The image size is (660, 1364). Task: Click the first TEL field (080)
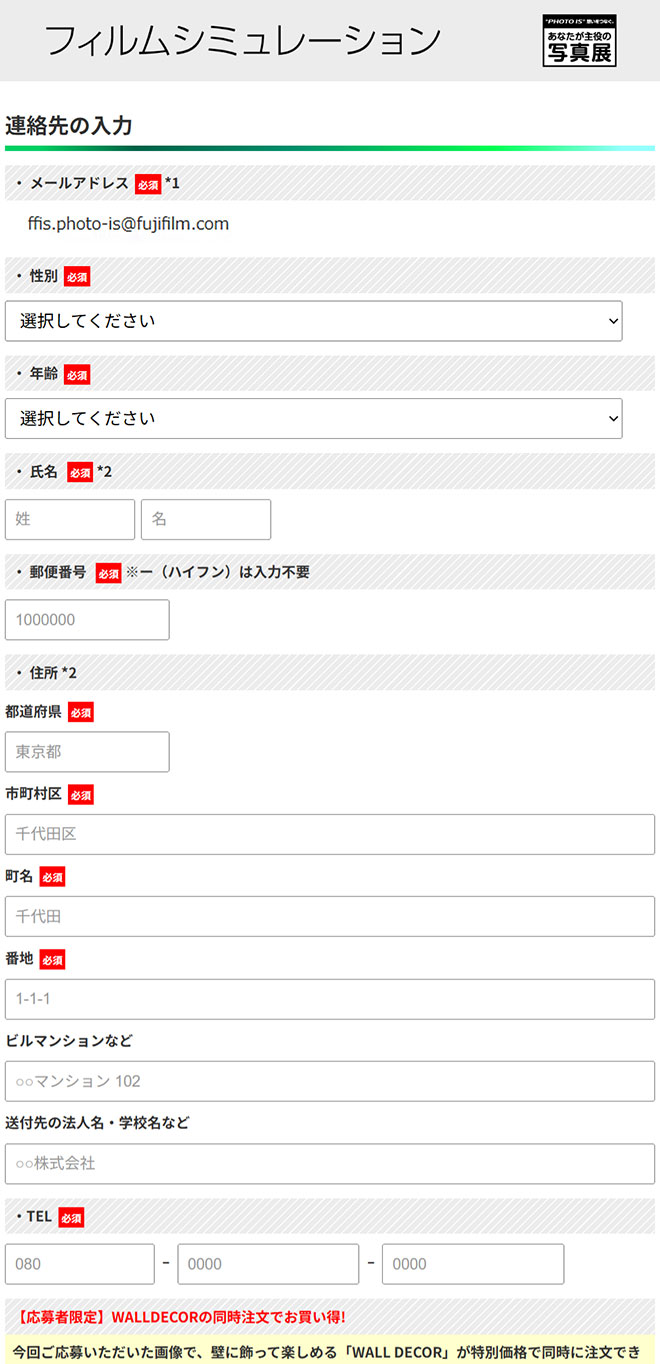point(80,1264)
